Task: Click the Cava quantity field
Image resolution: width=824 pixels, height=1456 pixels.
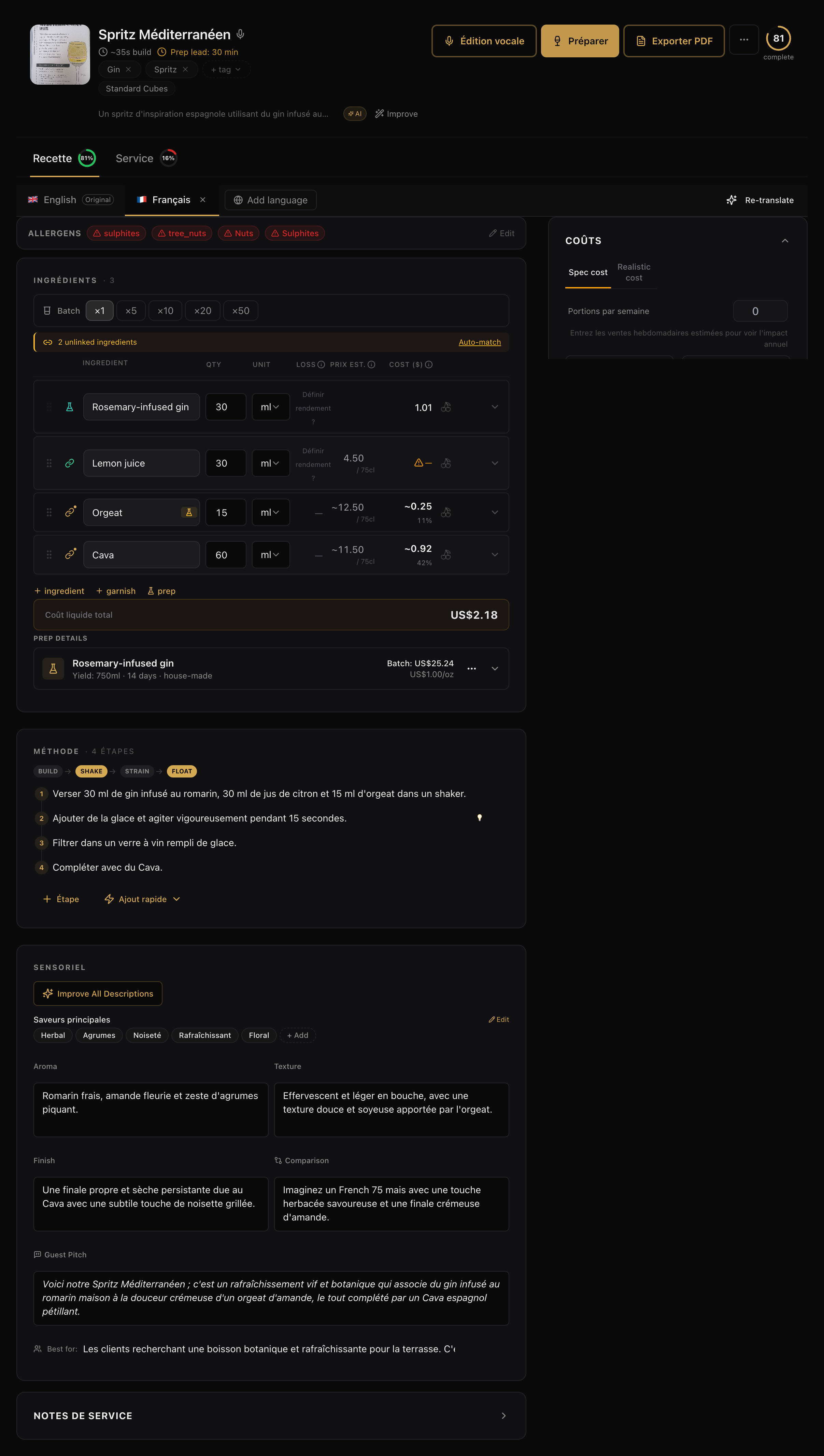Action: click(226, 555)
